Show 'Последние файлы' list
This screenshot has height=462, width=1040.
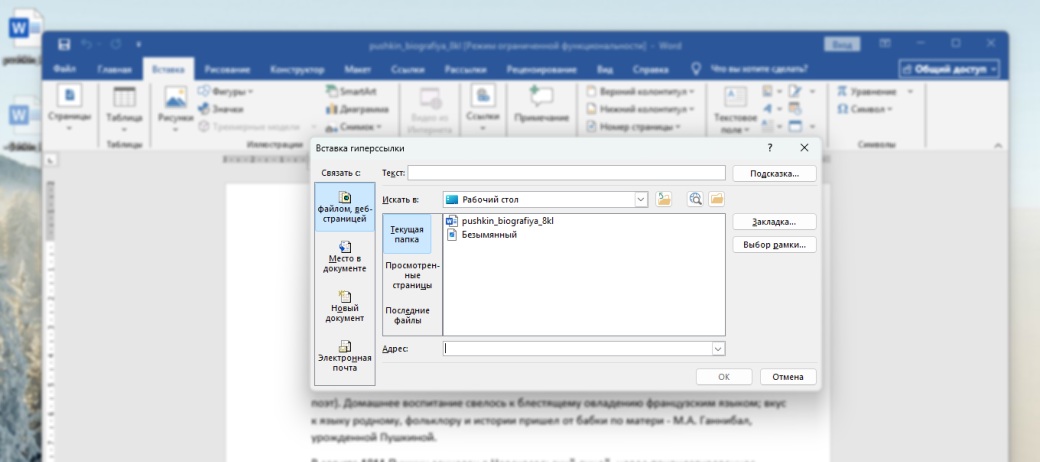click(407, 315)
